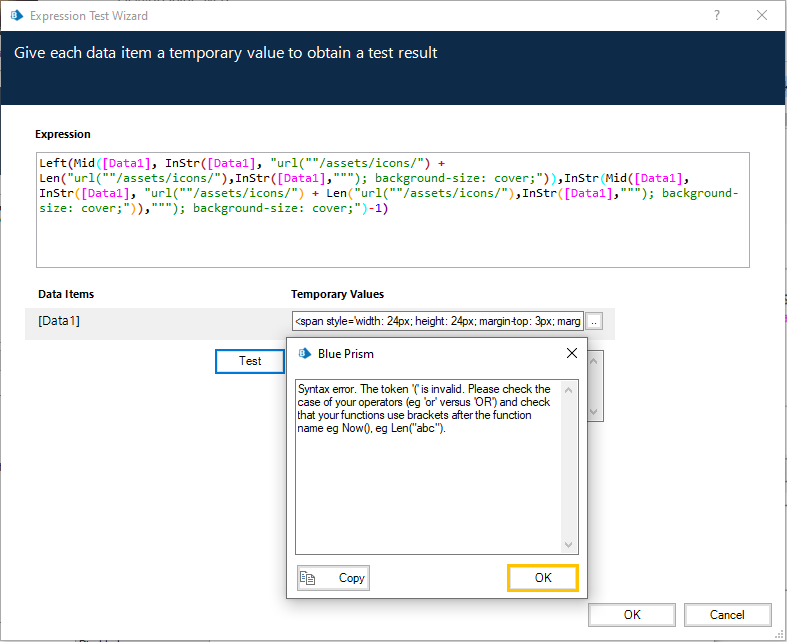Open the '..' browse button beside temporary value
This screenshot has width=787, height=642.
(594, 321)
